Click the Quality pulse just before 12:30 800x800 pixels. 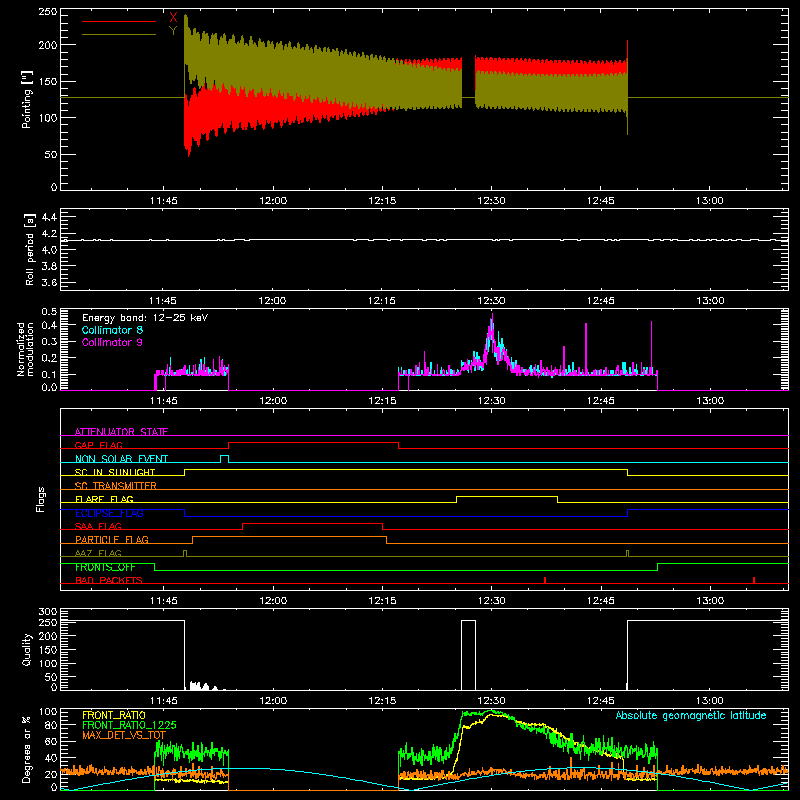pos(468,655)
